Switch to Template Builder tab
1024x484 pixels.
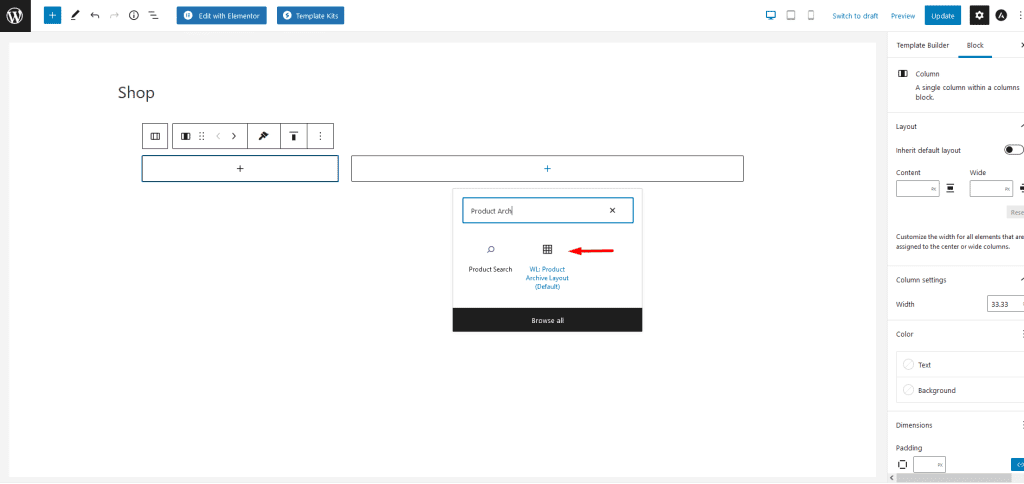[x=922, y=45]
